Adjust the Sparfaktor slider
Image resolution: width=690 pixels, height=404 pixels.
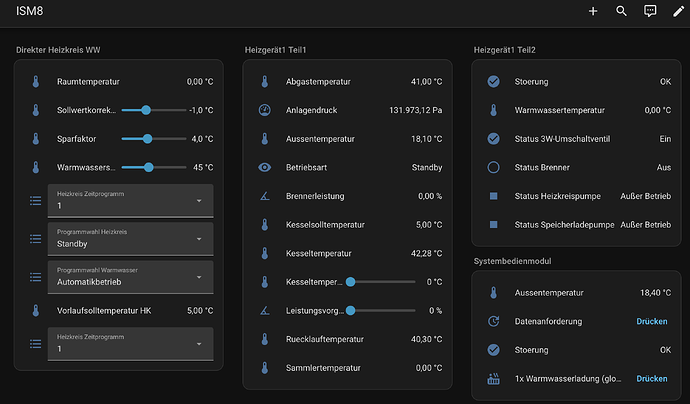point(154,139)
